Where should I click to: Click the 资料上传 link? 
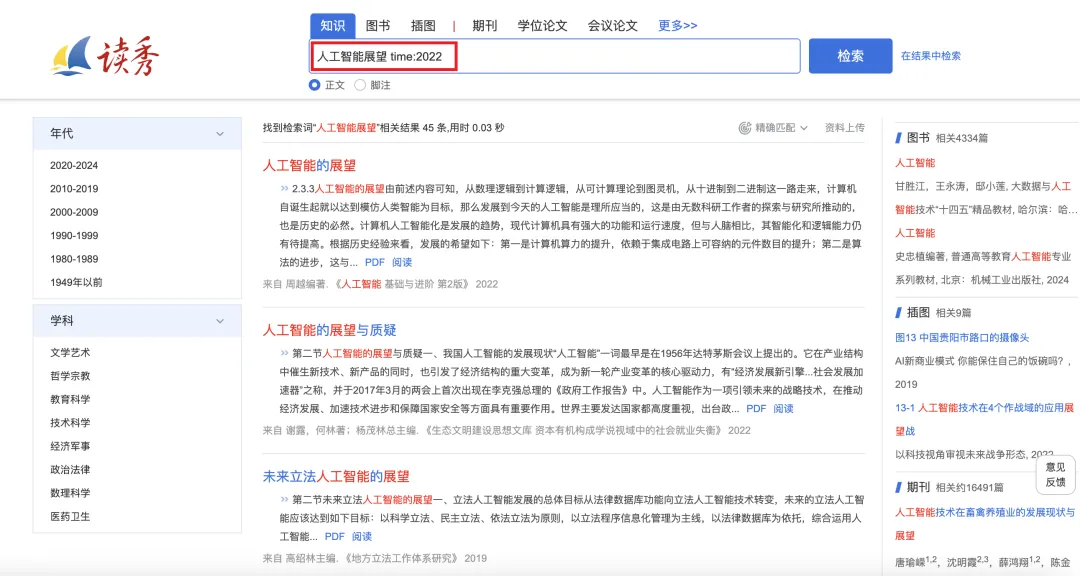[844, 127]
